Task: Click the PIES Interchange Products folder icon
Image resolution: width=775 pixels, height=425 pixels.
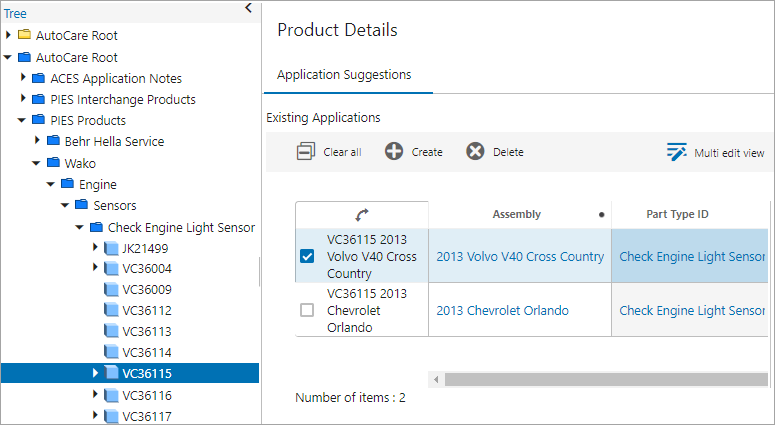Action: (x=39, y=99)
